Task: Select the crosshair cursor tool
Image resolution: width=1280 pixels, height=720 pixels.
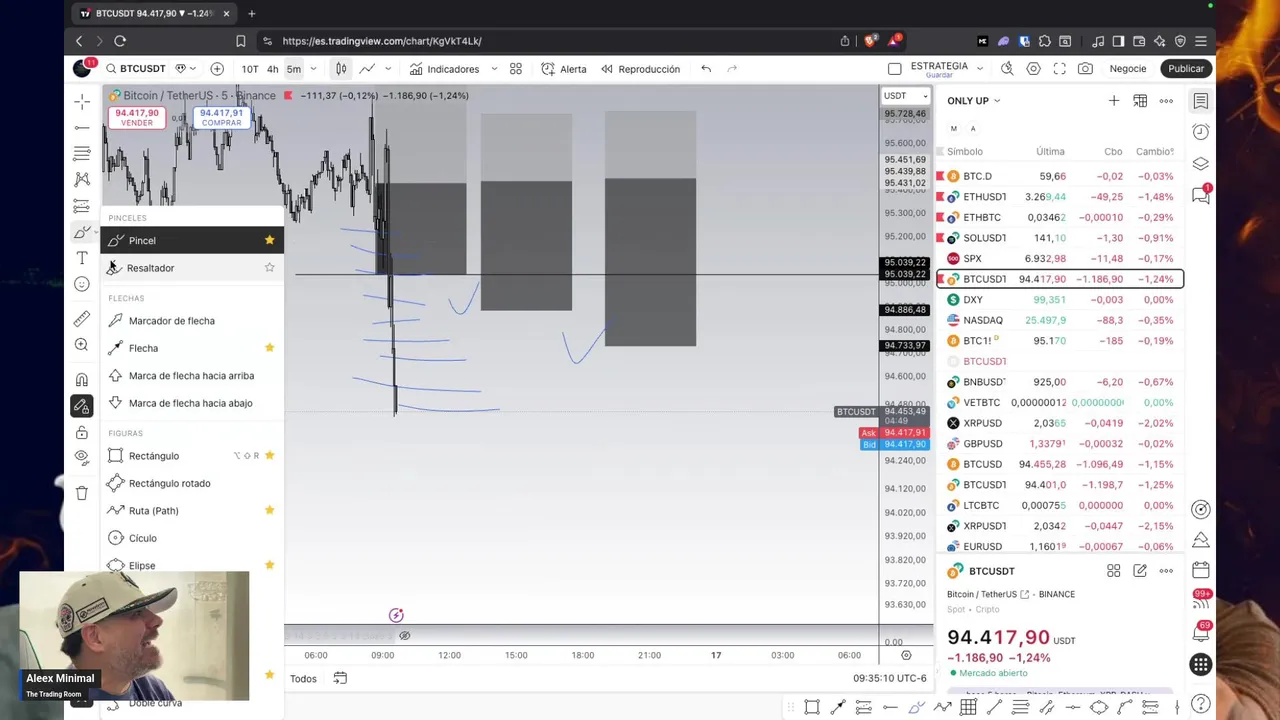Action: (x=82, y=101)
